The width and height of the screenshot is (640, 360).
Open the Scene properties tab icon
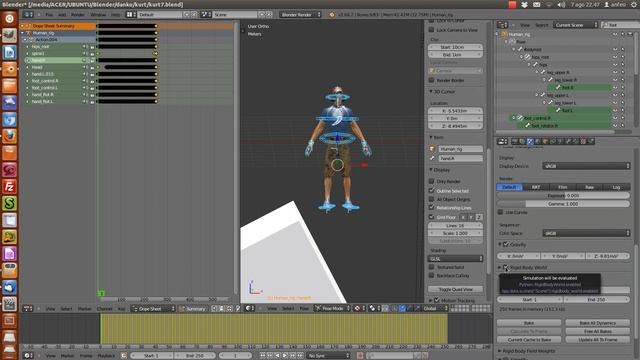[530, 141]
